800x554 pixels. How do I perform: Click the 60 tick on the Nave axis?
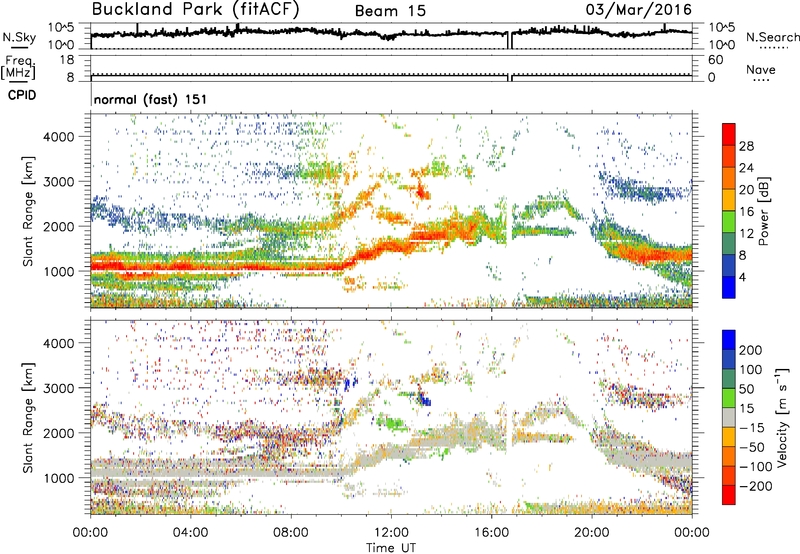click(x=715, y=60)
